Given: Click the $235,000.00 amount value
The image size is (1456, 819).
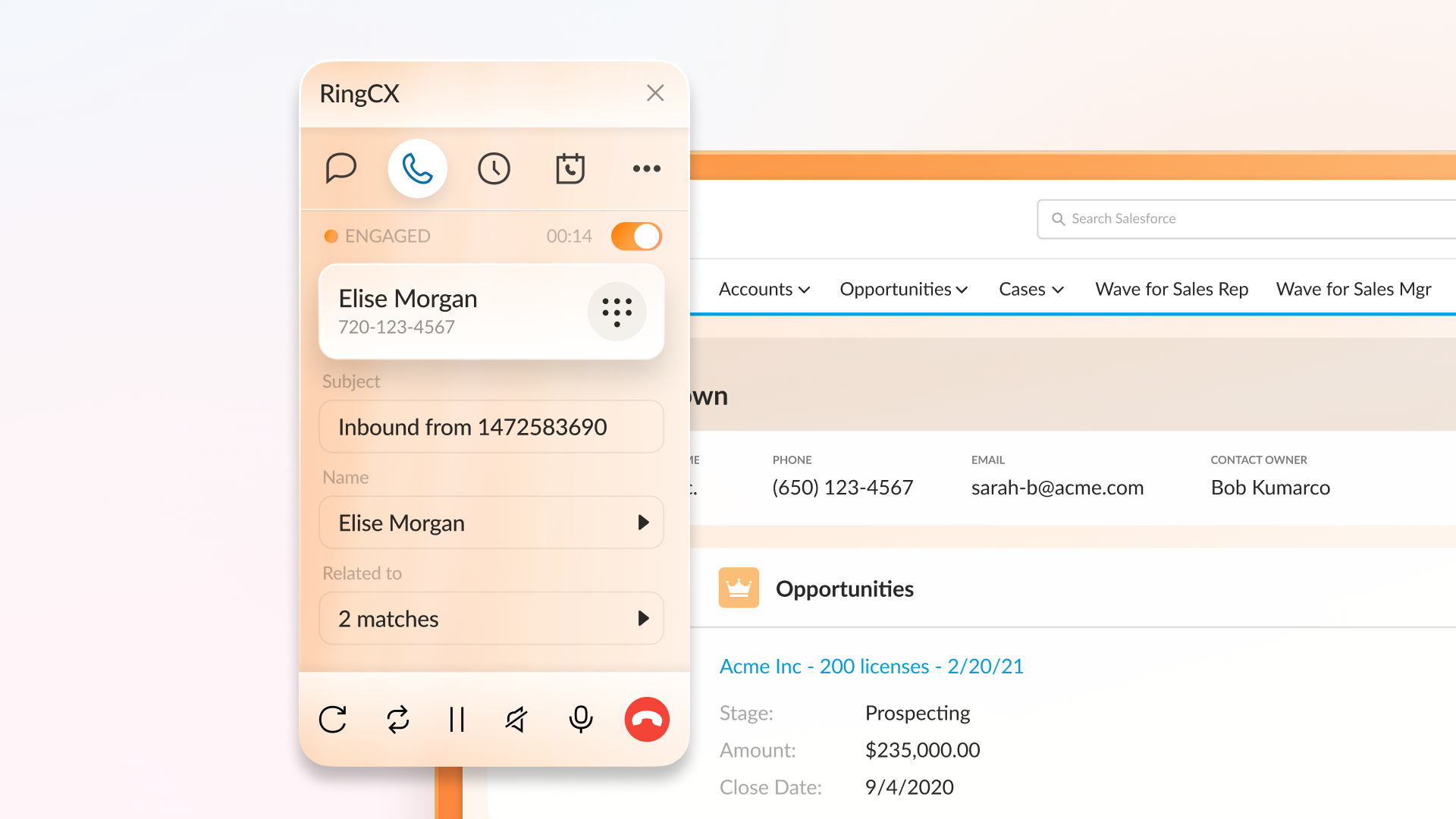Looking at the screenshot, I should tap(923, 750).
